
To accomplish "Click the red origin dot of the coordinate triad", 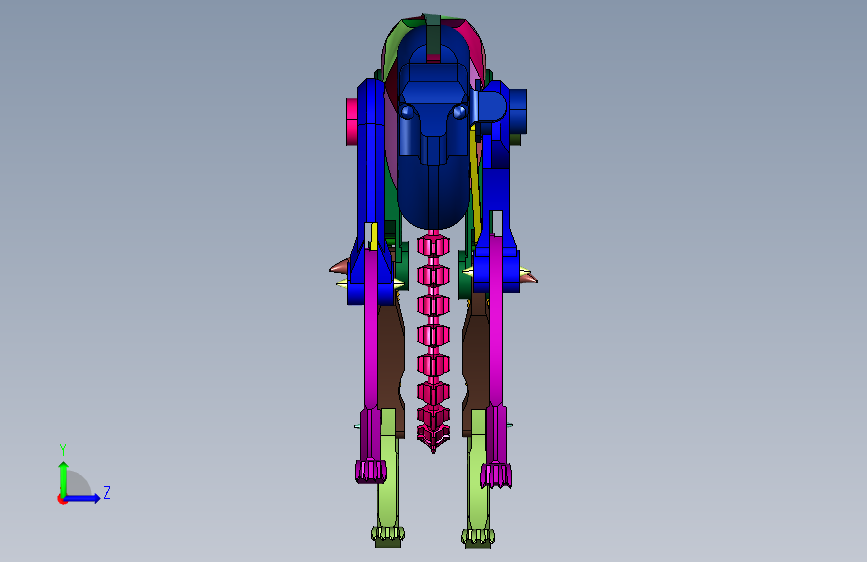I will (61, 499).
